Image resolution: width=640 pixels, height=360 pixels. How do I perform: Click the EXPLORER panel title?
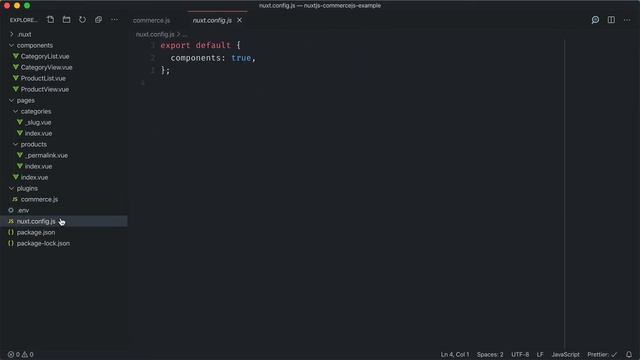[x=24, y=20]
